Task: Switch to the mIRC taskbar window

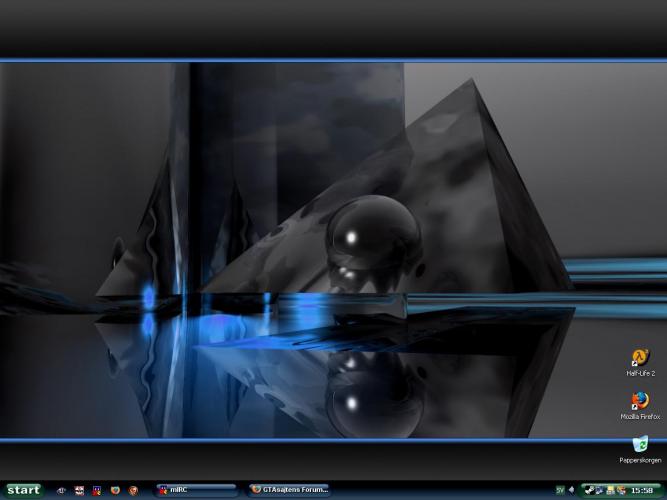Action: click(195, 490)
